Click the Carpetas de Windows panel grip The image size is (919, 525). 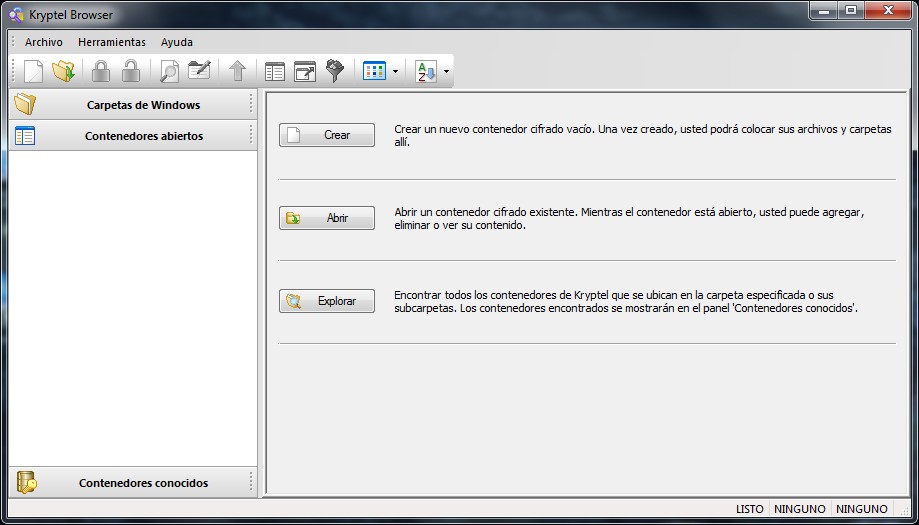(x=251, y=104)
